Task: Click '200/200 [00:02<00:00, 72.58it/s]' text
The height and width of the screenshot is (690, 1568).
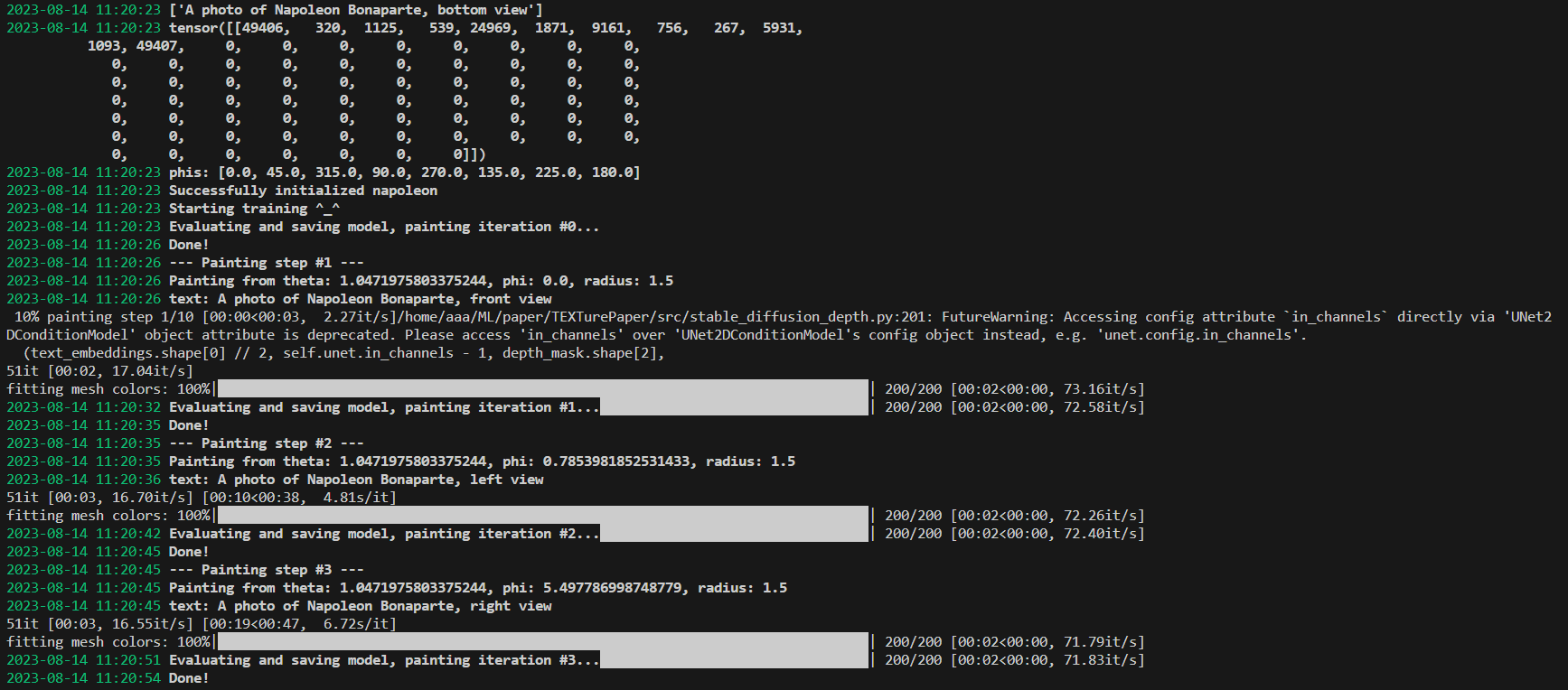Action: click(1015, 407)
